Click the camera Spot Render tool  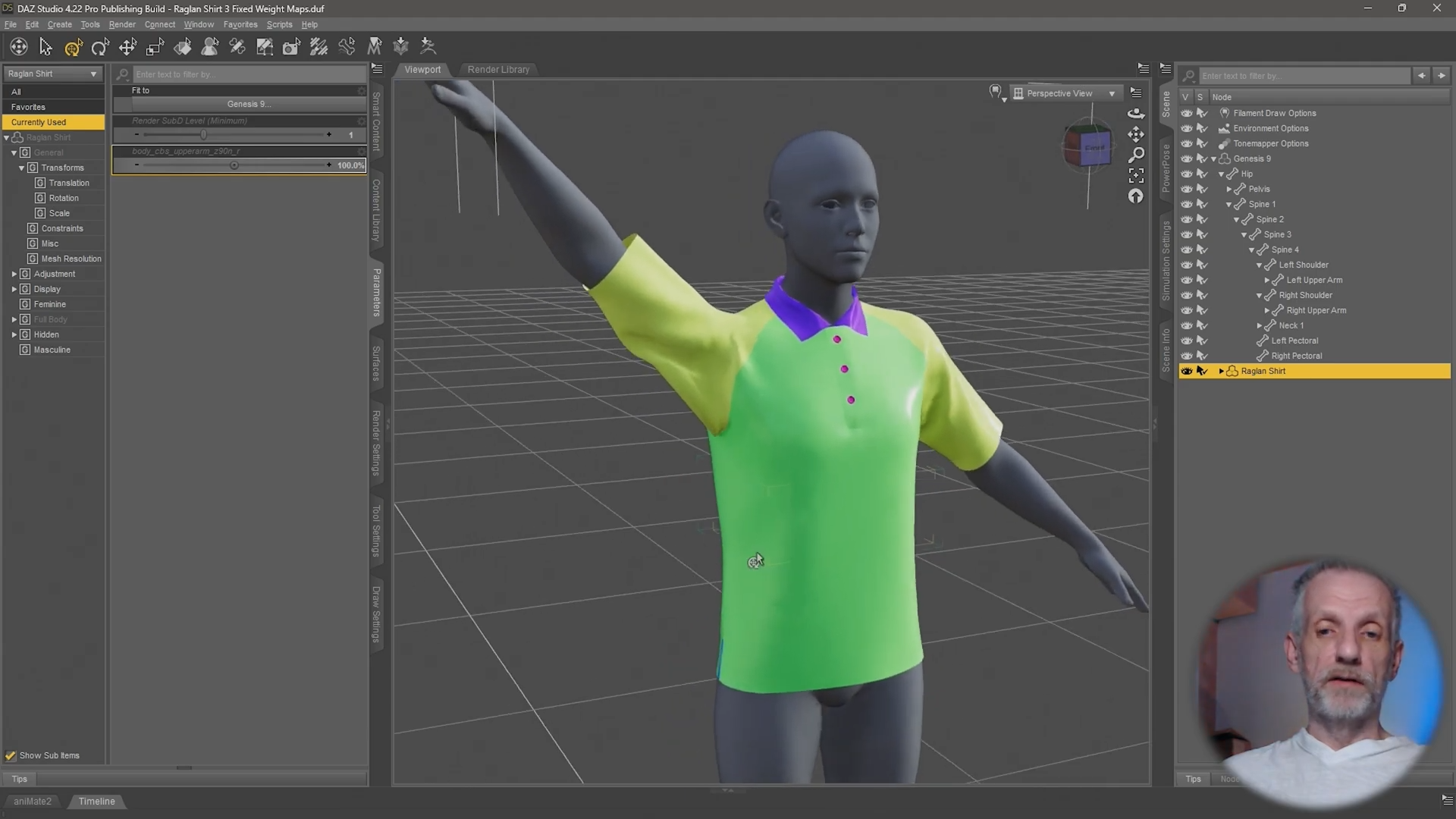291,47
